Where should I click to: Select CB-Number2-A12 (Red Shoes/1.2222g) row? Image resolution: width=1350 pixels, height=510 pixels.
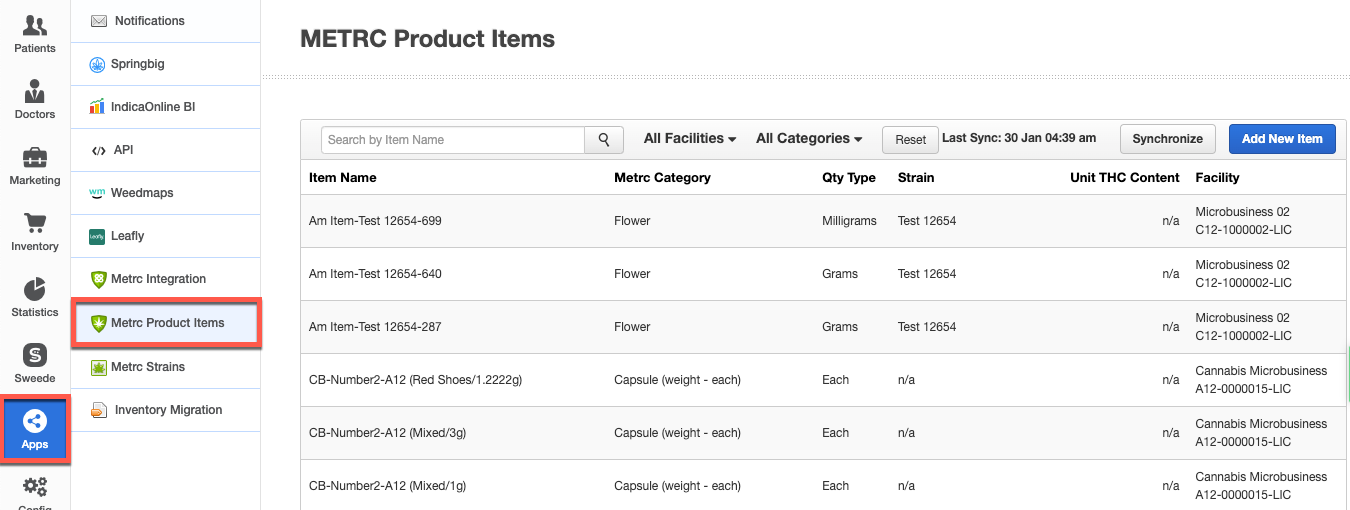[823, 380]
